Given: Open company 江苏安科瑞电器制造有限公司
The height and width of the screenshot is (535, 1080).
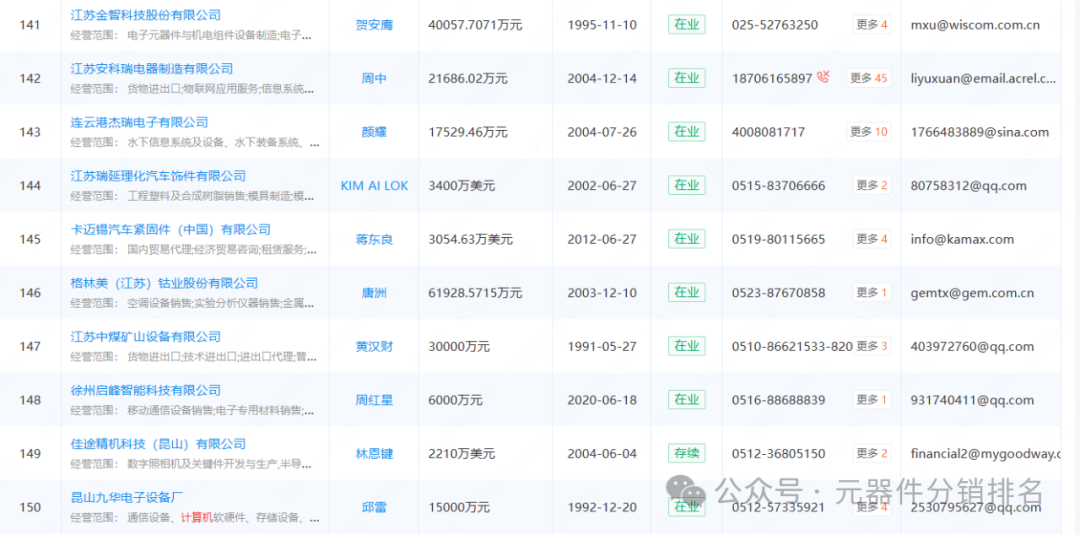Looking at the screenshot, I should [152, 68].
